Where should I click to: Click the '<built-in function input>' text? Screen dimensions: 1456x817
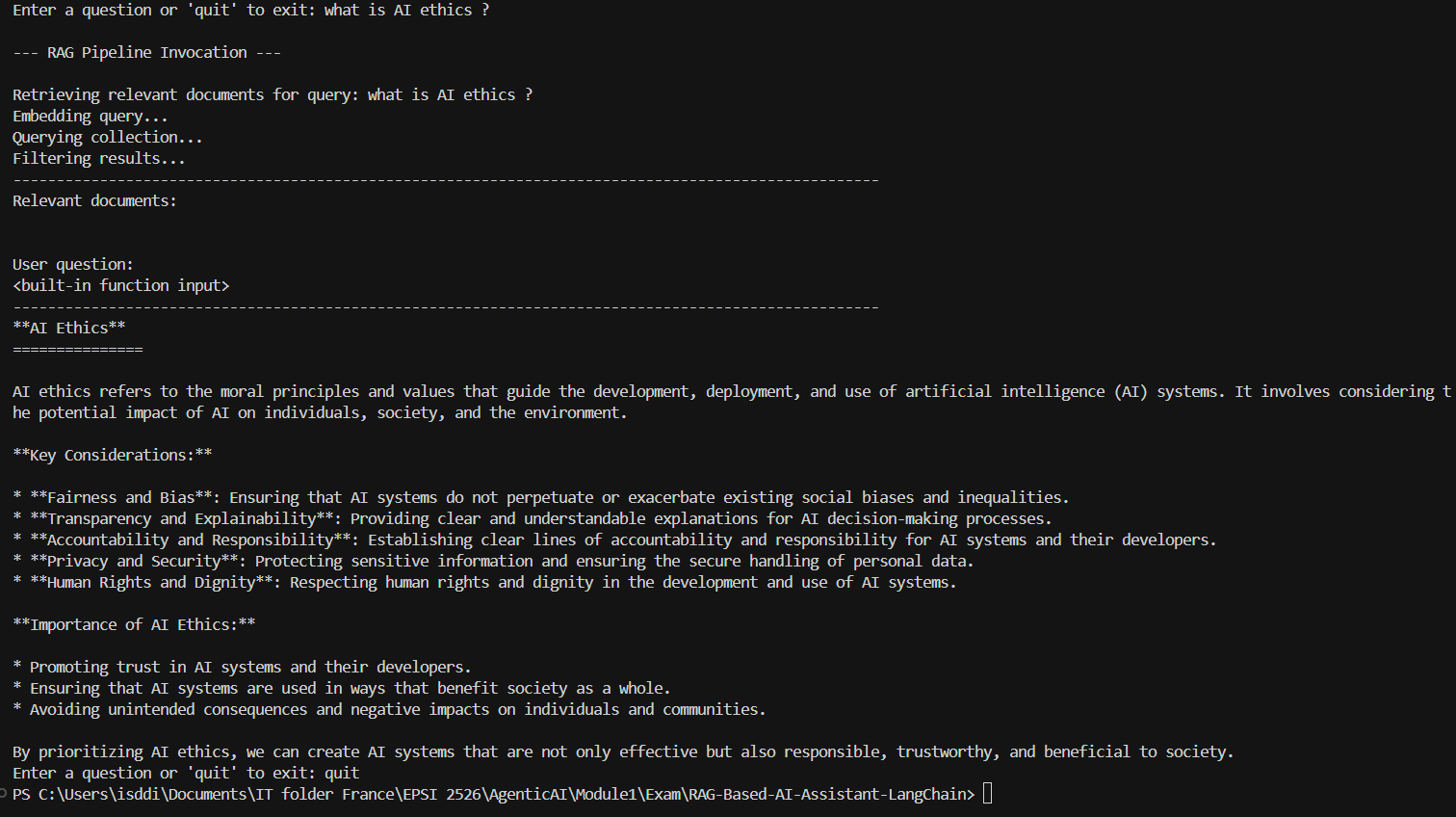[121, 285]
